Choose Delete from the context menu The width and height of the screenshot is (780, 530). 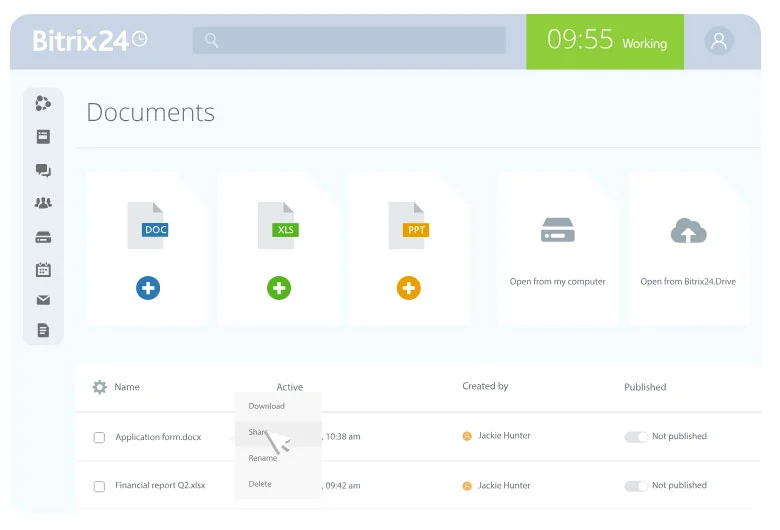(260, 484)
